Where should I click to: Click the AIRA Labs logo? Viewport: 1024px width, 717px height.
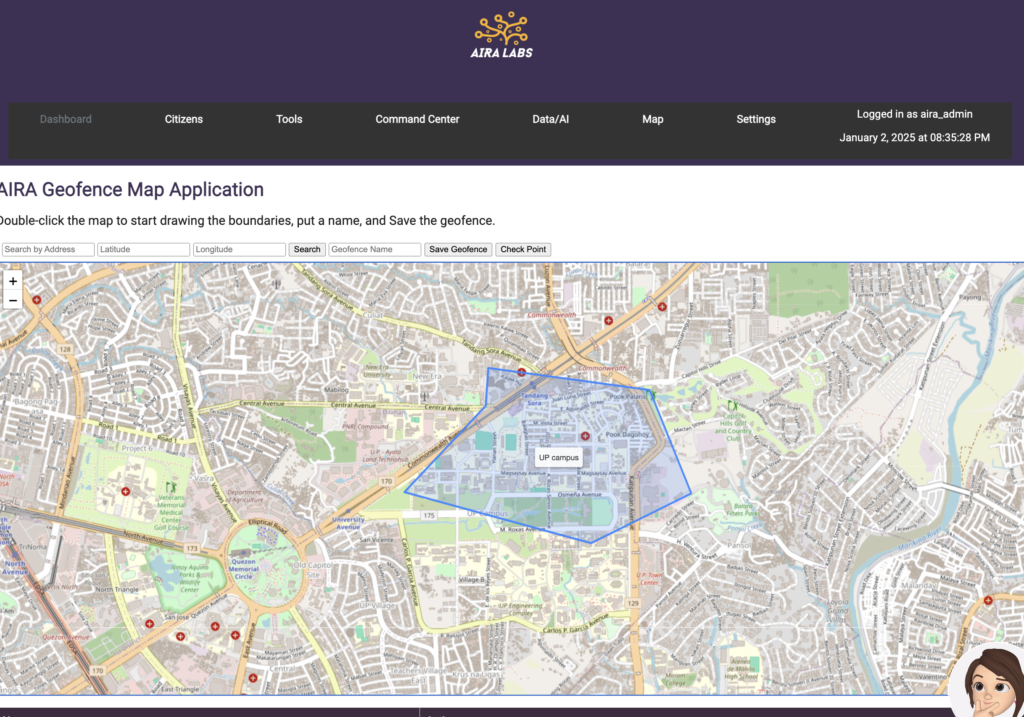[502, 35]
